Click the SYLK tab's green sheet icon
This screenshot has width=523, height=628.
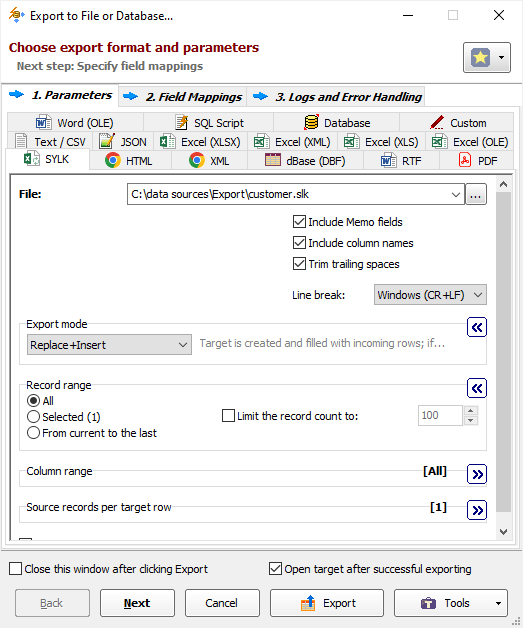32,159
